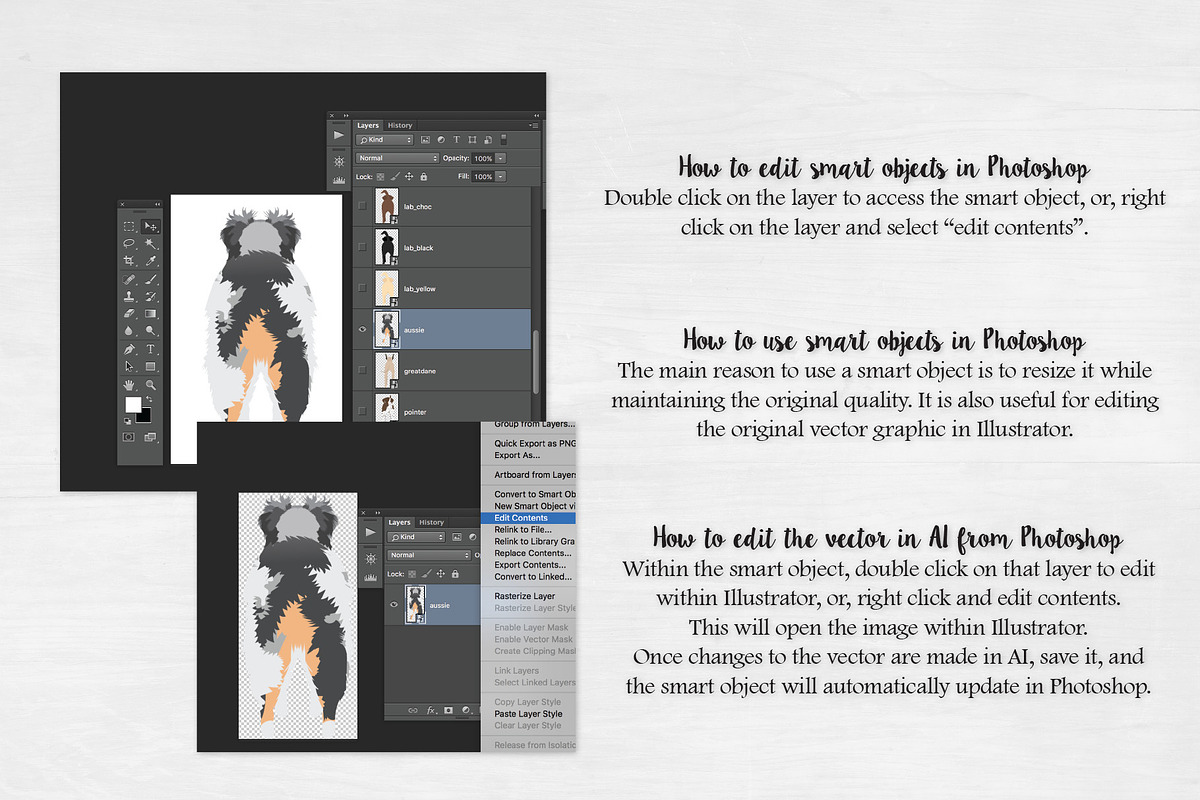
Task: Click the white foreground color swatch
Action: pyautogui.click(x=132, y=403)
